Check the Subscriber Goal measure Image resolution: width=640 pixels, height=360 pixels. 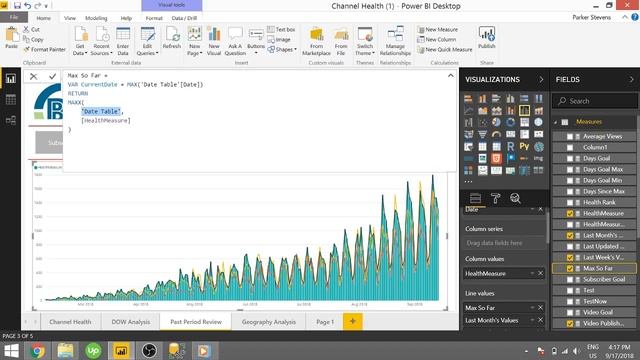tap(570, 280)
